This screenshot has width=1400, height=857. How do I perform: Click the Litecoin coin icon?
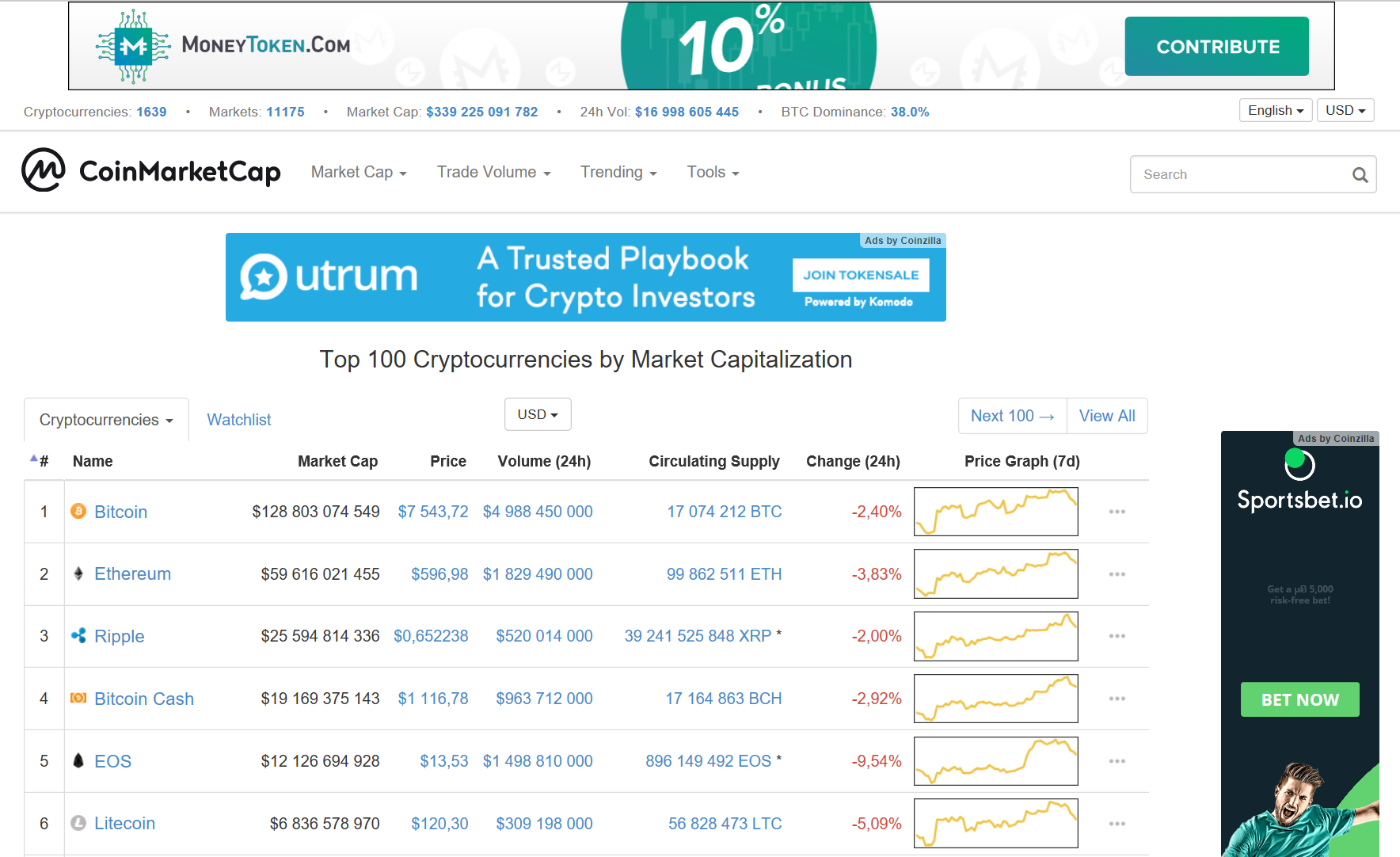78,823
